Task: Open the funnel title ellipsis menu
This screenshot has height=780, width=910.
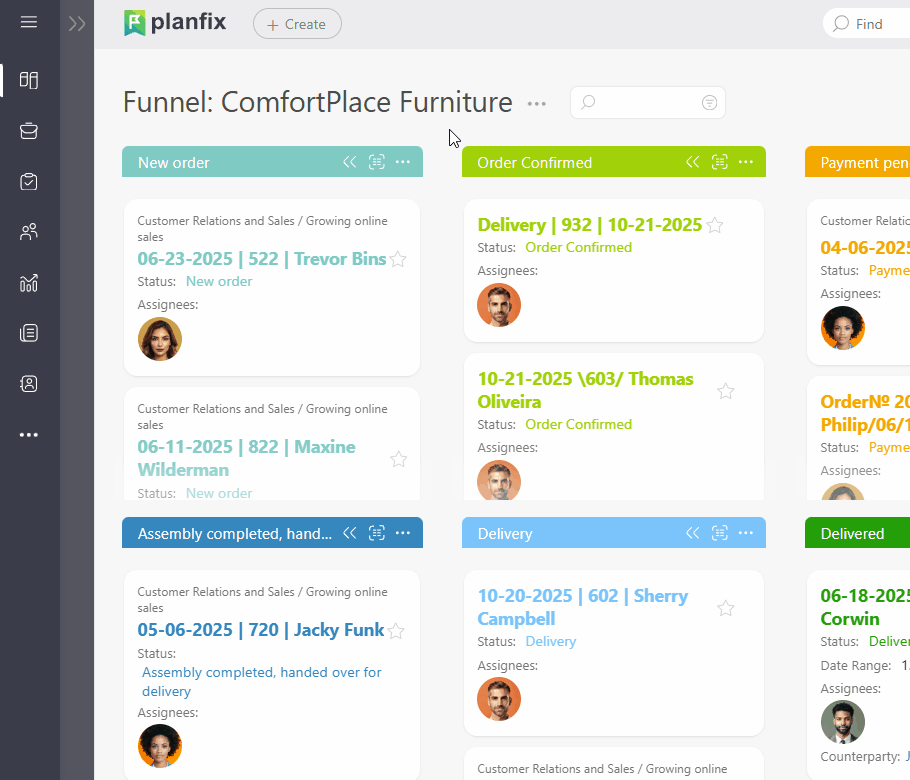Action: tap(536, 103)
